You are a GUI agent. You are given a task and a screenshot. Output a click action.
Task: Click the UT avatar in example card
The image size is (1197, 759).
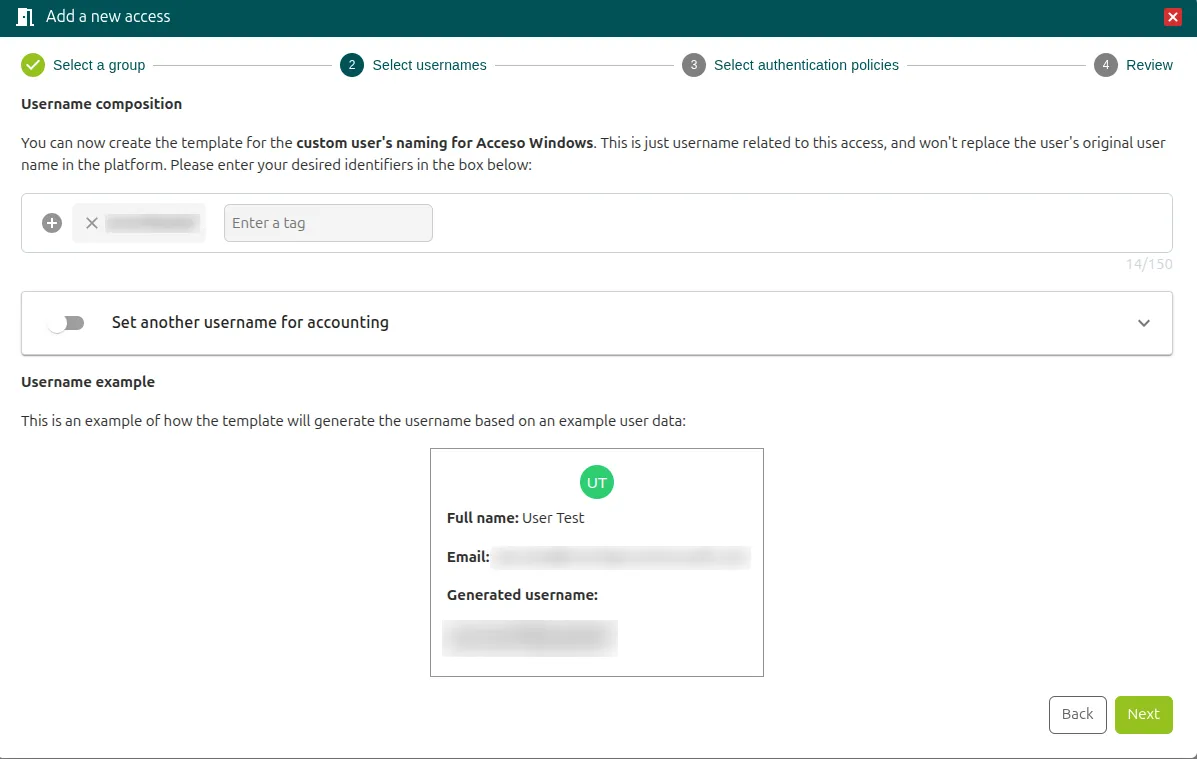tap(597, 483)
